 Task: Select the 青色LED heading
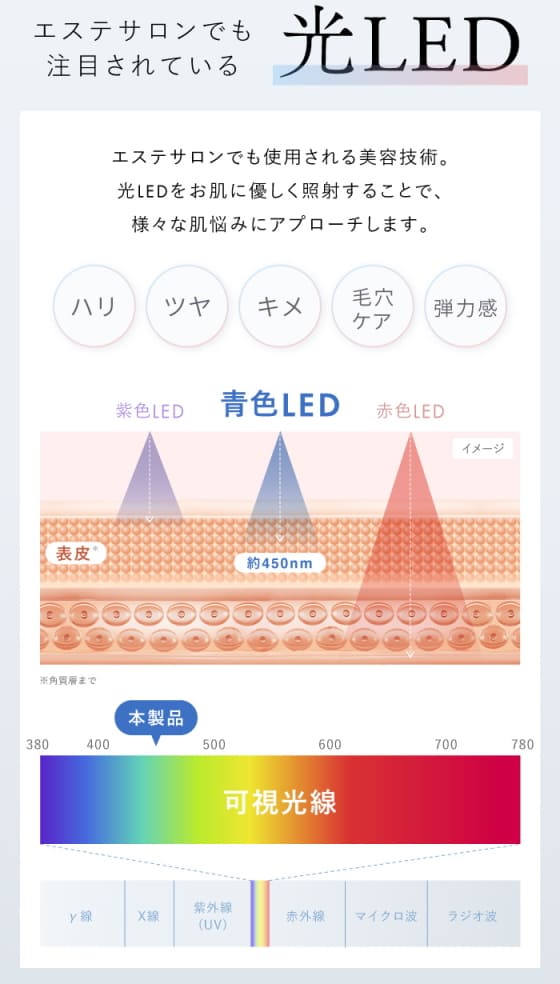click(x=280, y=405)
